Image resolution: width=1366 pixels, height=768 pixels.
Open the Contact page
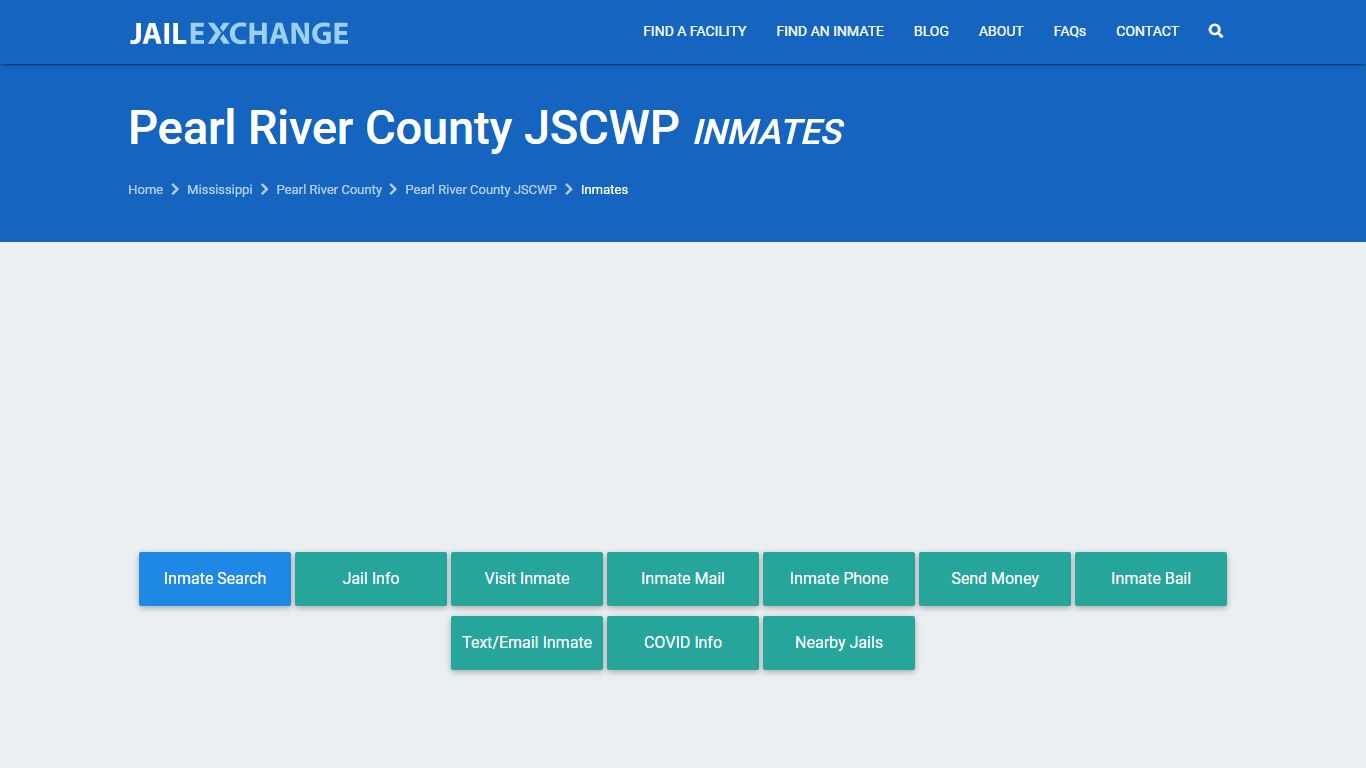pos(1147,31)
